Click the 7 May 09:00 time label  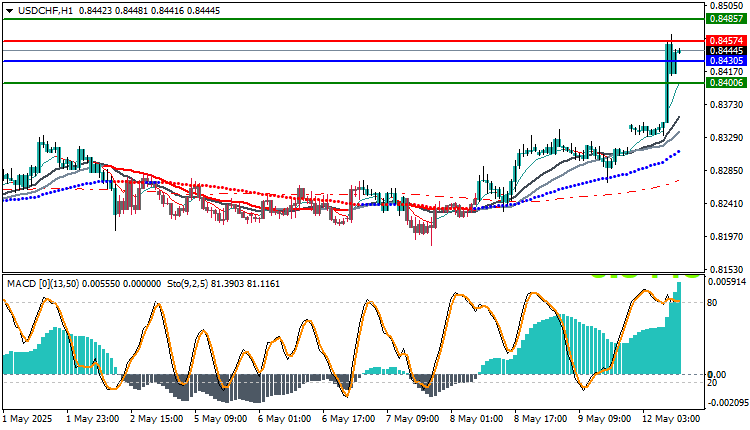(412, 419)
